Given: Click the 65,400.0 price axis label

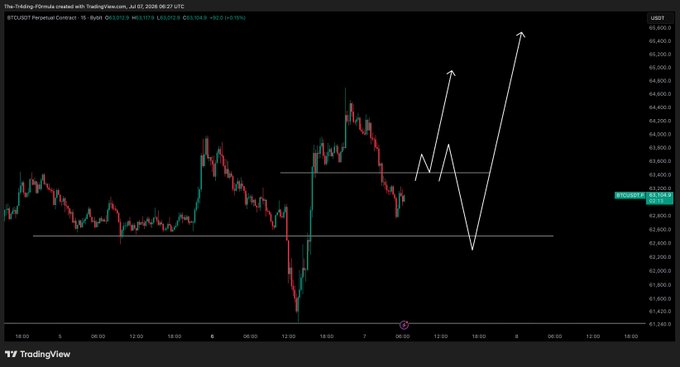Looking at the screenshot, I should pos(660,41).
